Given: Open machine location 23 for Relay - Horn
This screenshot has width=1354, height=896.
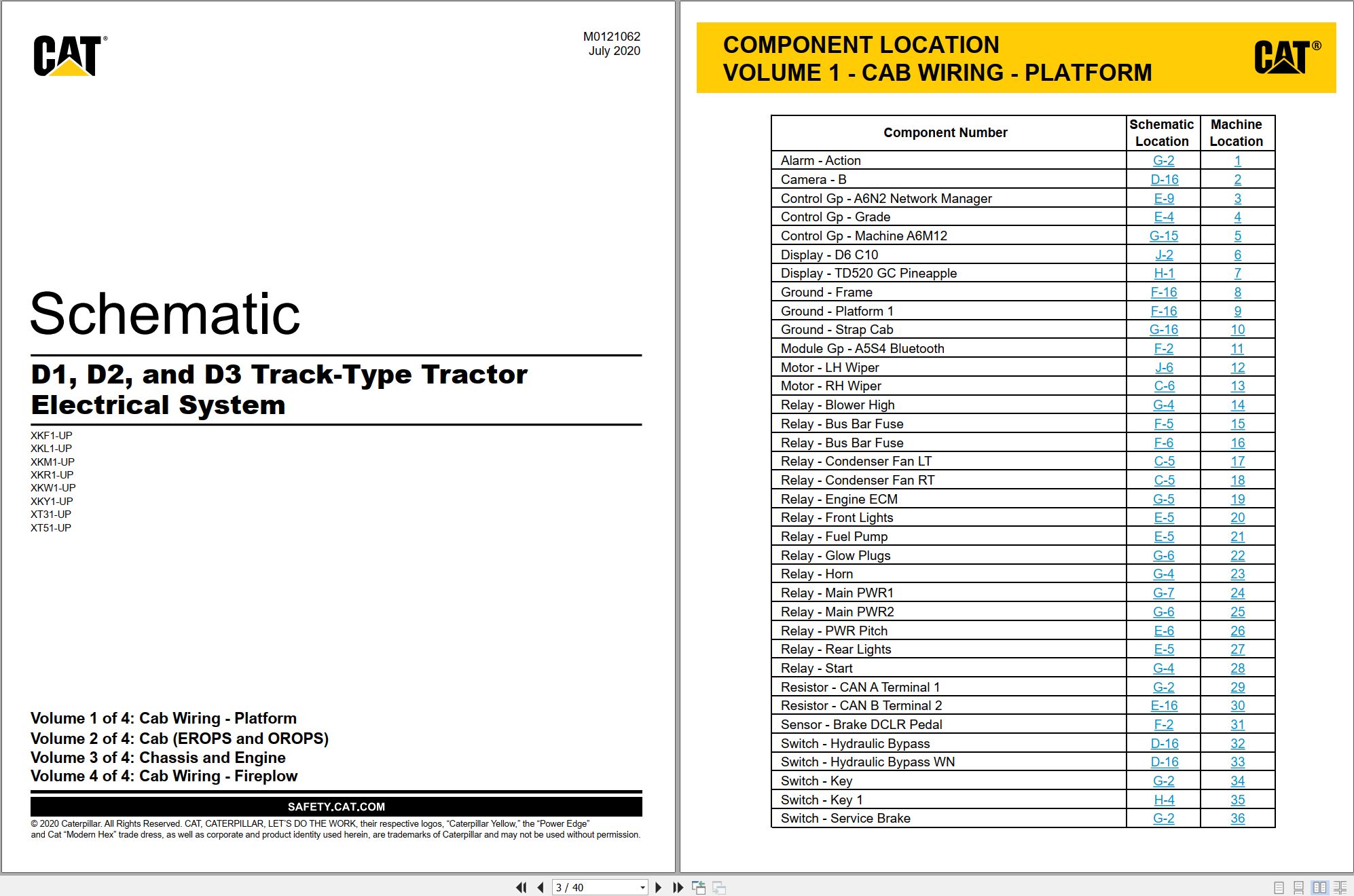Looking at the screenshot, I should pyautogui.click(x=1237, y=574).
